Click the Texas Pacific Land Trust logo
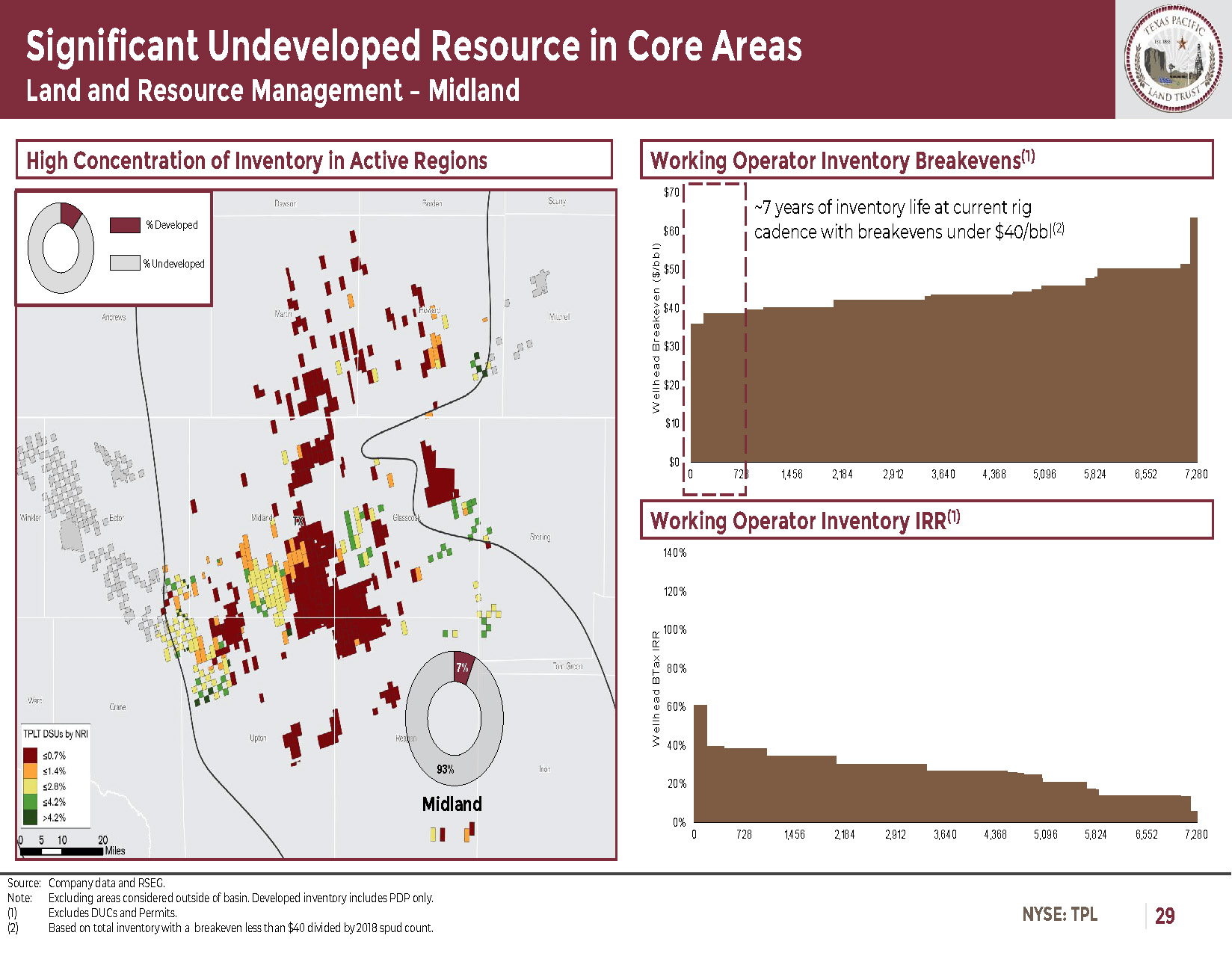 point(1173,59)
